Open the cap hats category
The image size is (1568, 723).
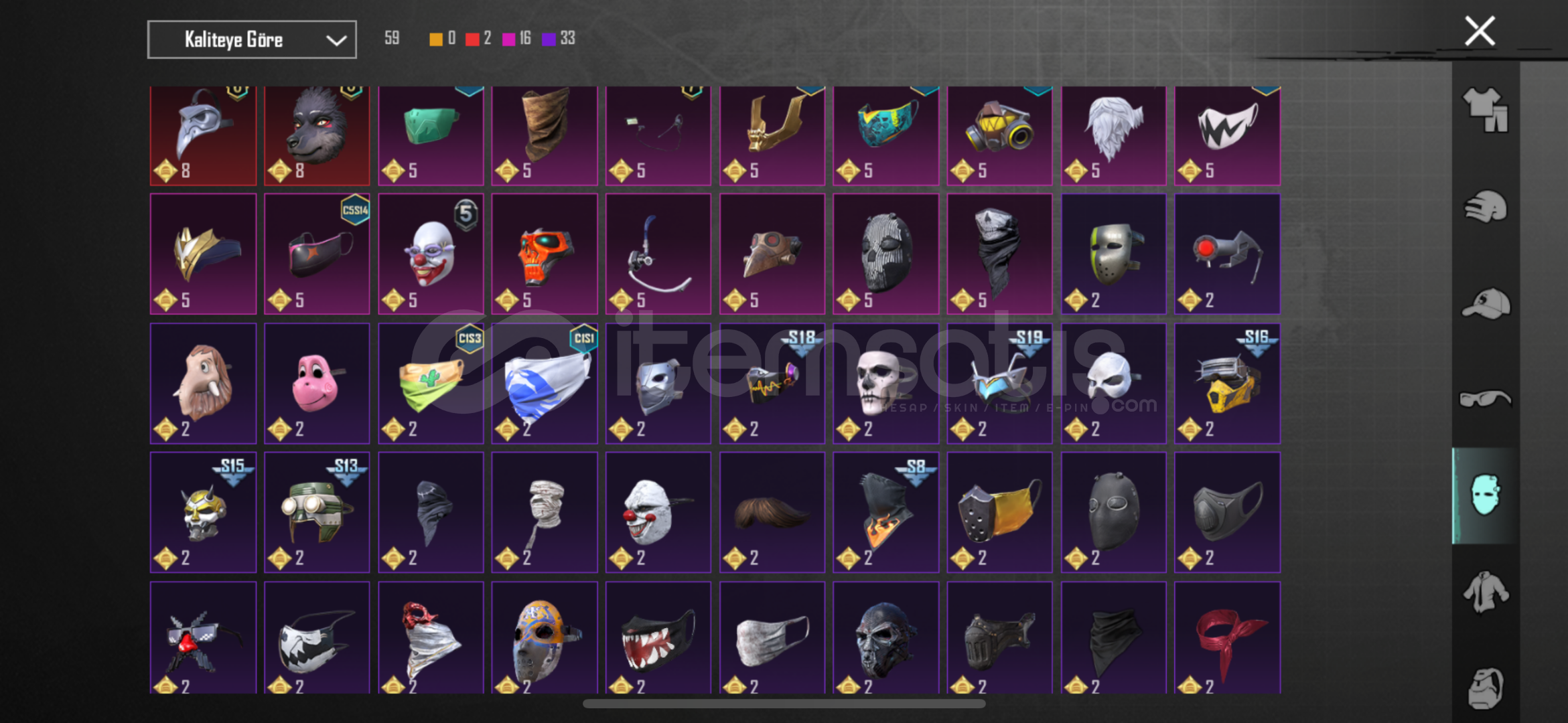[x=1485, y=303]
